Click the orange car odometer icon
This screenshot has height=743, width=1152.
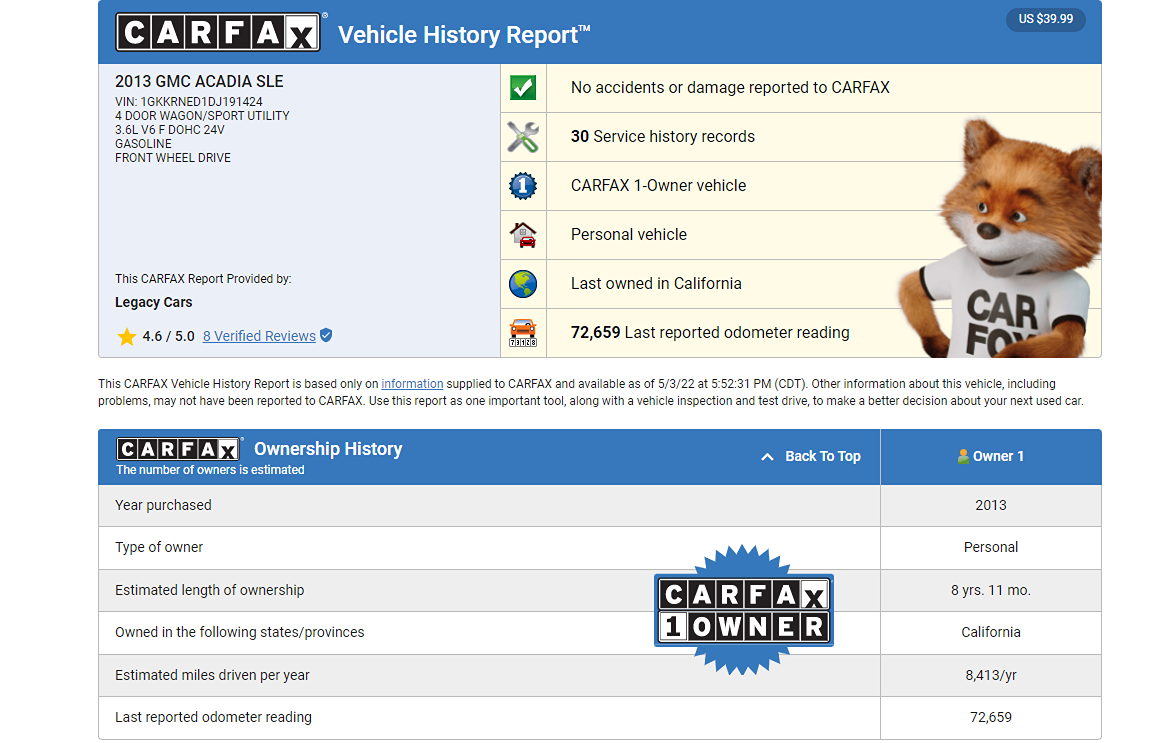[523, 332]
